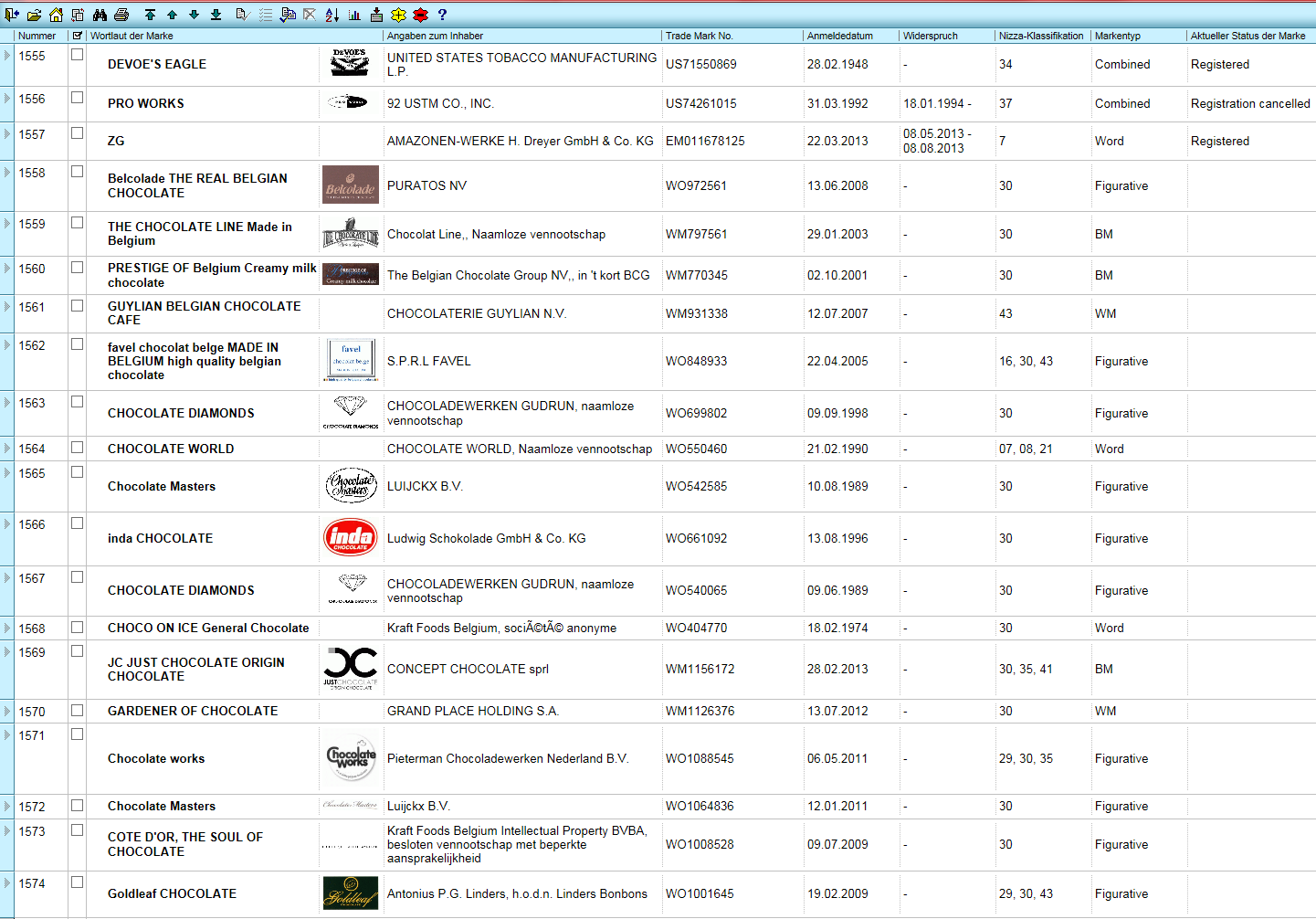Click Ludwig Schokolade GmbH & Co. KG owner
The height and width of the screenshot is (919, 1316).
(x=486, y=538)
